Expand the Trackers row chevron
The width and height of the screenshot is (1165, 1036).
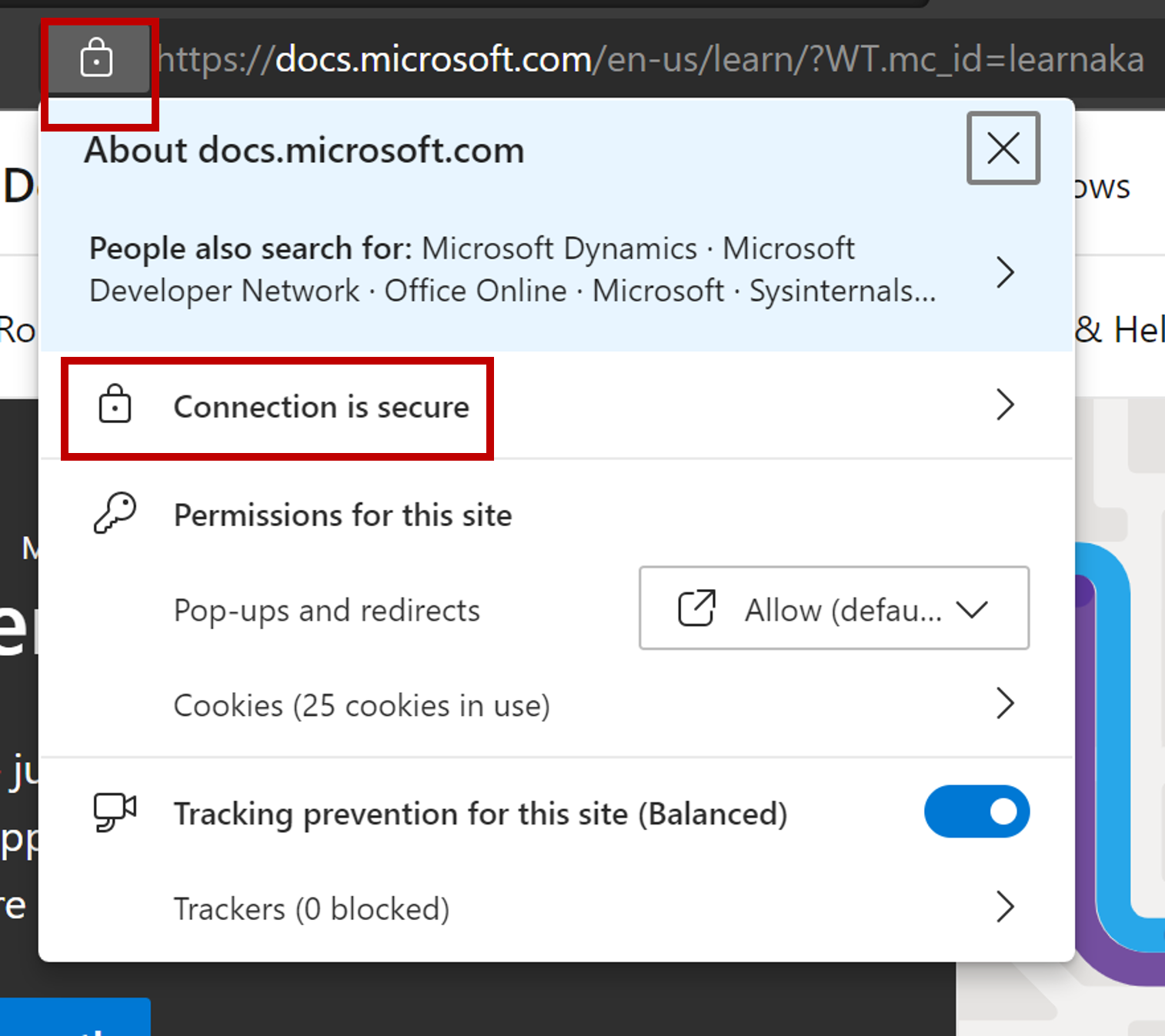coord(1005,907)
